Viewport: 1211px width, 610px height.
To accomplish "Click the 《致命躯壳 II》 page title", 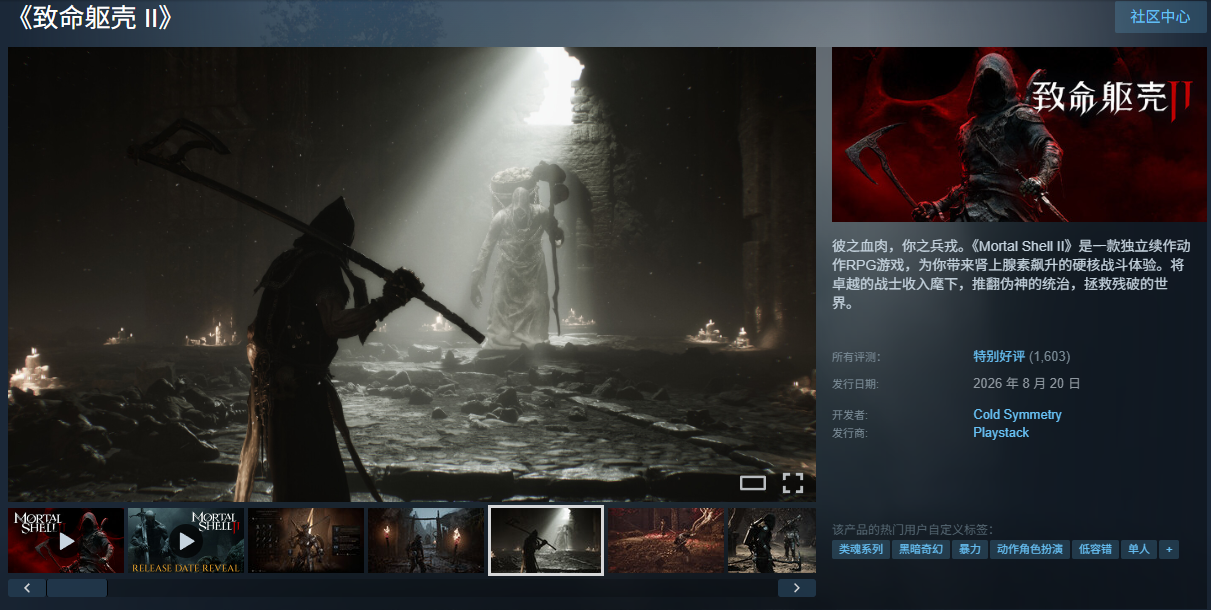I will pos(96,18).
